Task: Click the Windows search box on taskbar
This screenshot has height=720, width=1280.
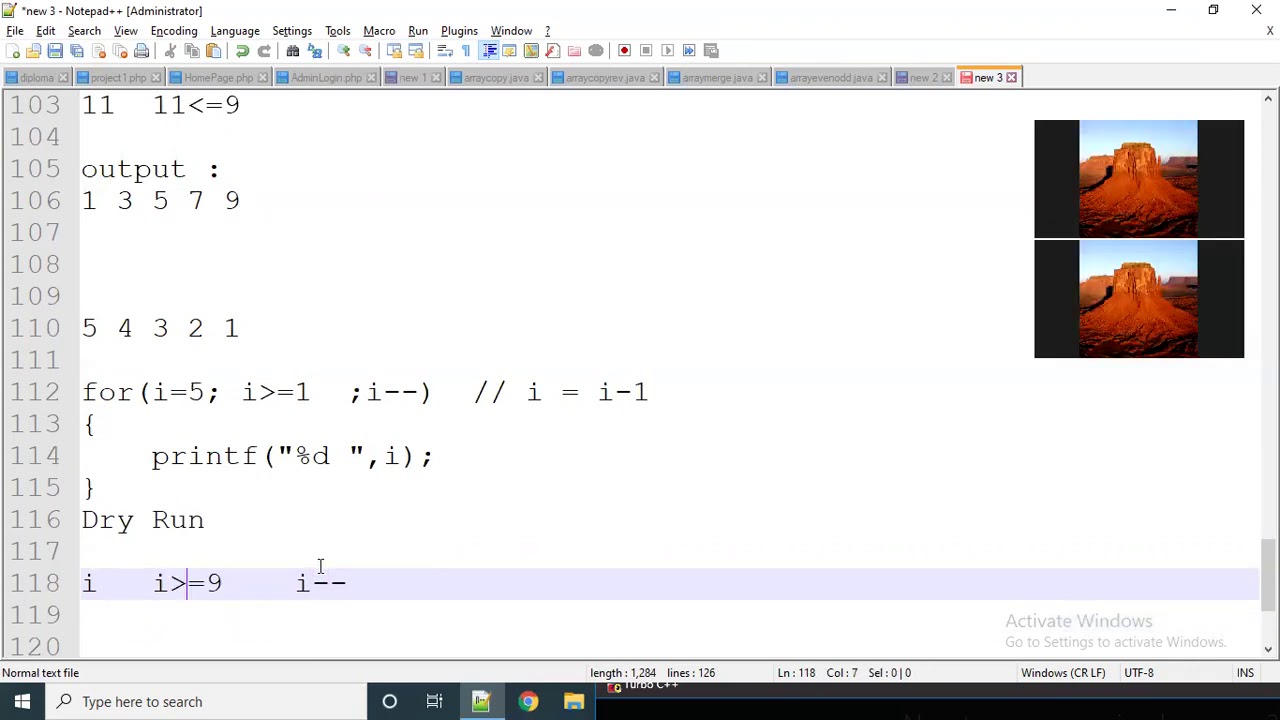Action: click(207, 702)
